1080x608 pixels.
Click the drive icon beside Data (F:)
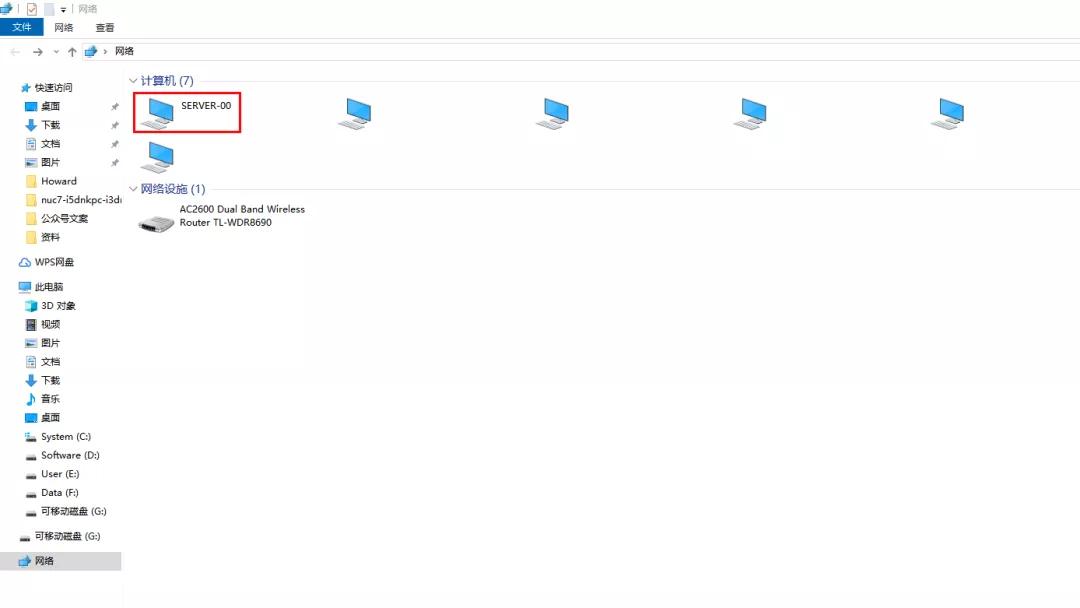click(x=30, y=494)
